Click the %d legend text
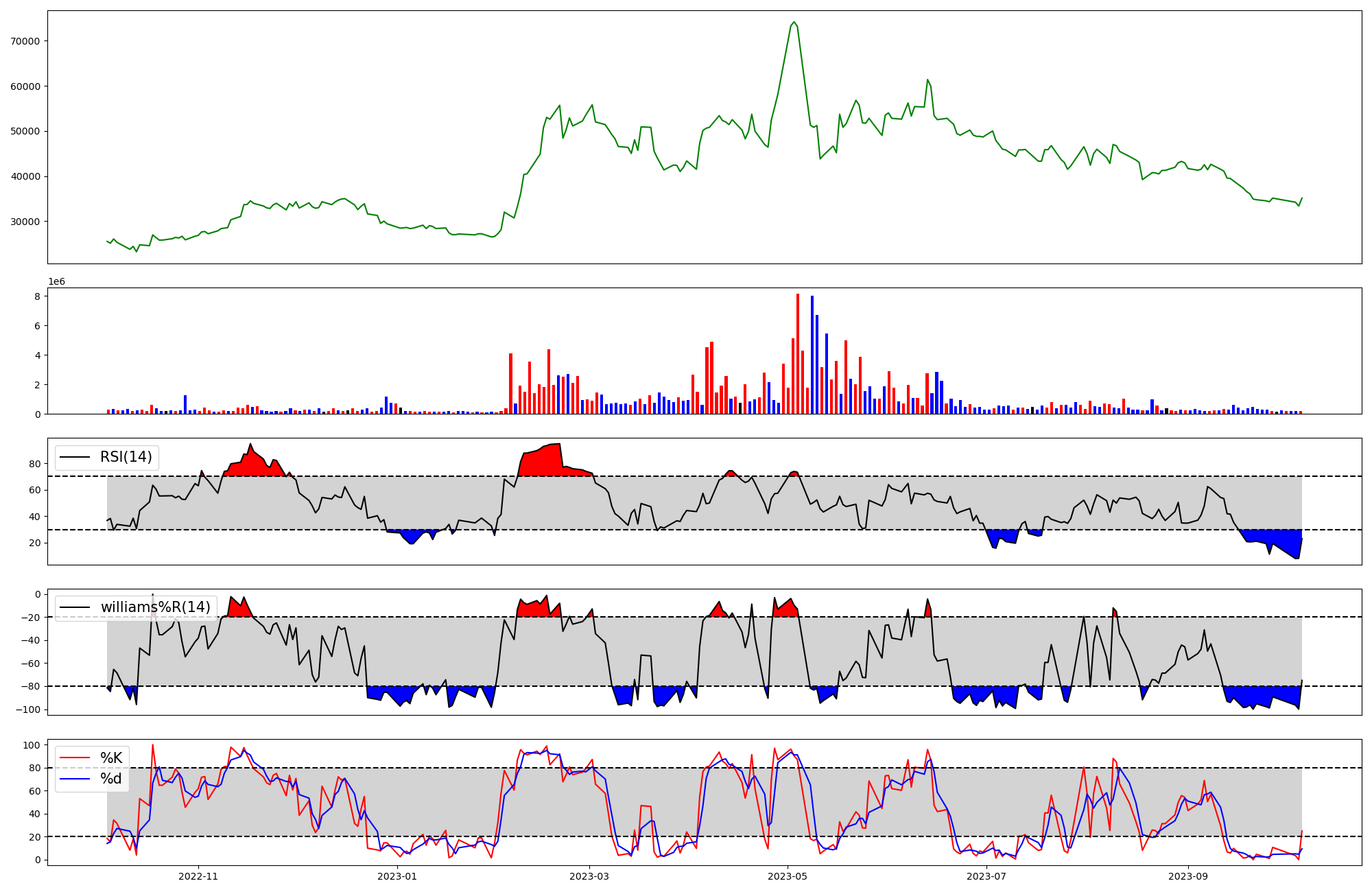1372x892 pixels. [x=111, y=779]
